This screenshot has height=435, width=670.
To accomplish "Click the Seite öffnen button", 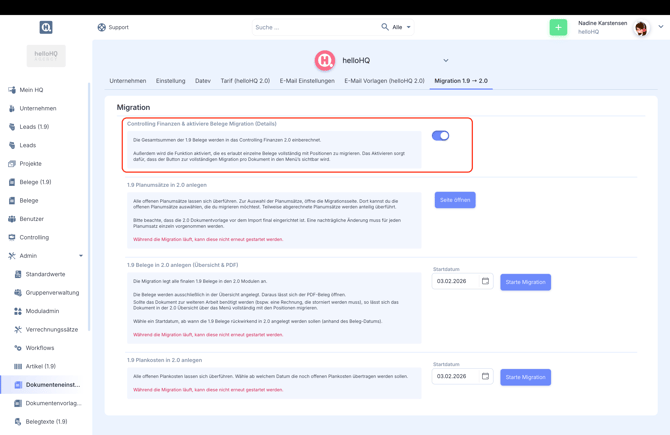I will tap(455, 200).
